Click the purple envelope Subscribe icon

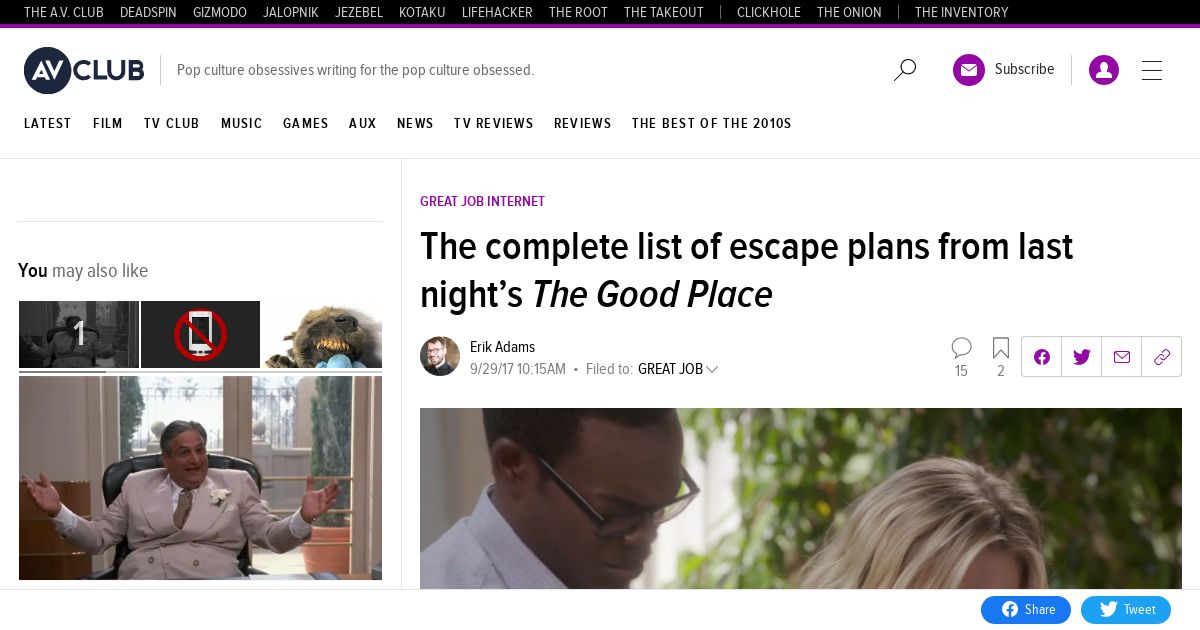(x=969, y=70)
